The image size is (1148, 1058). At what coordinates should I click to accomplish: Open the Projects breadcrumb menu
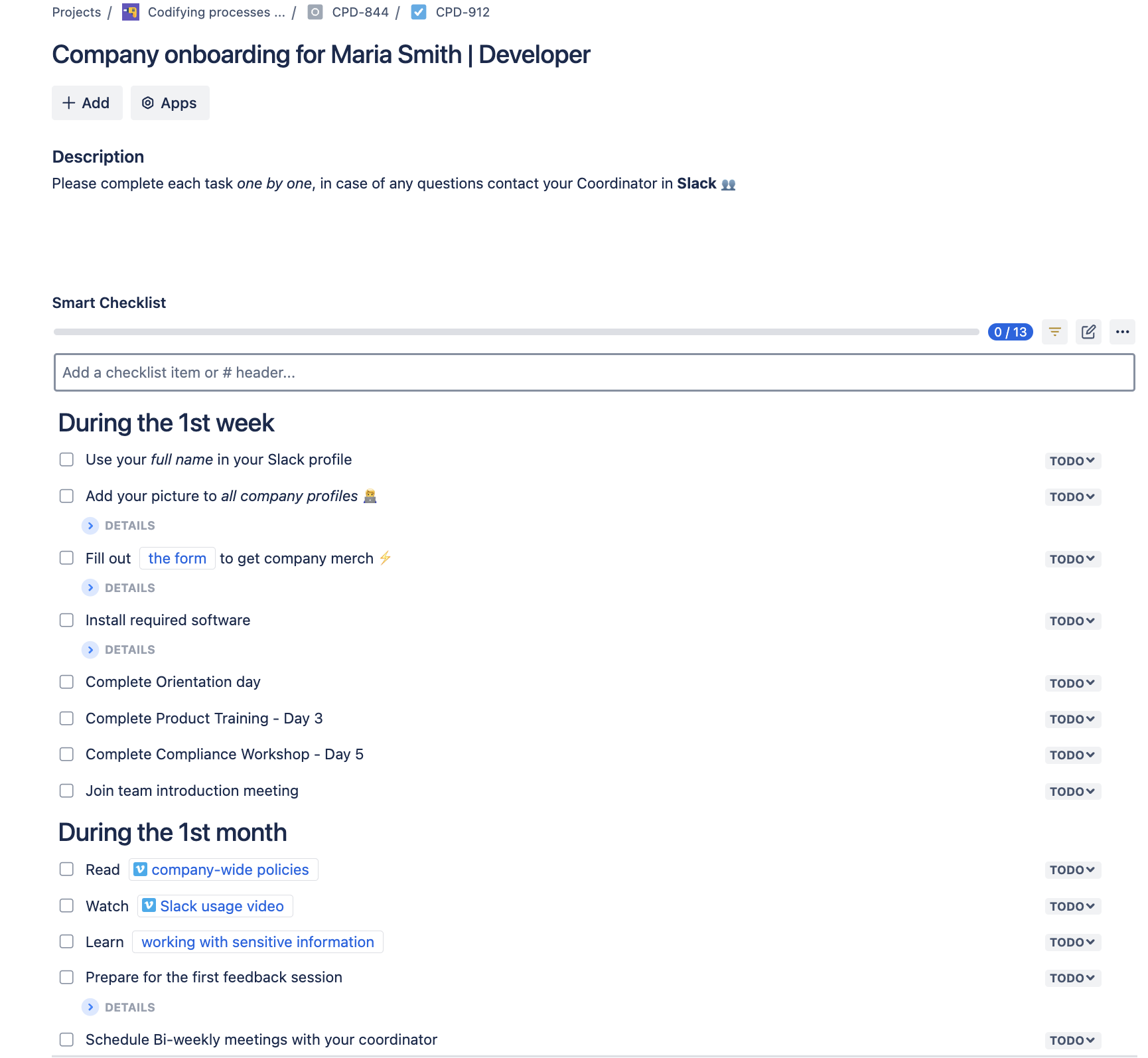point(76,12)
